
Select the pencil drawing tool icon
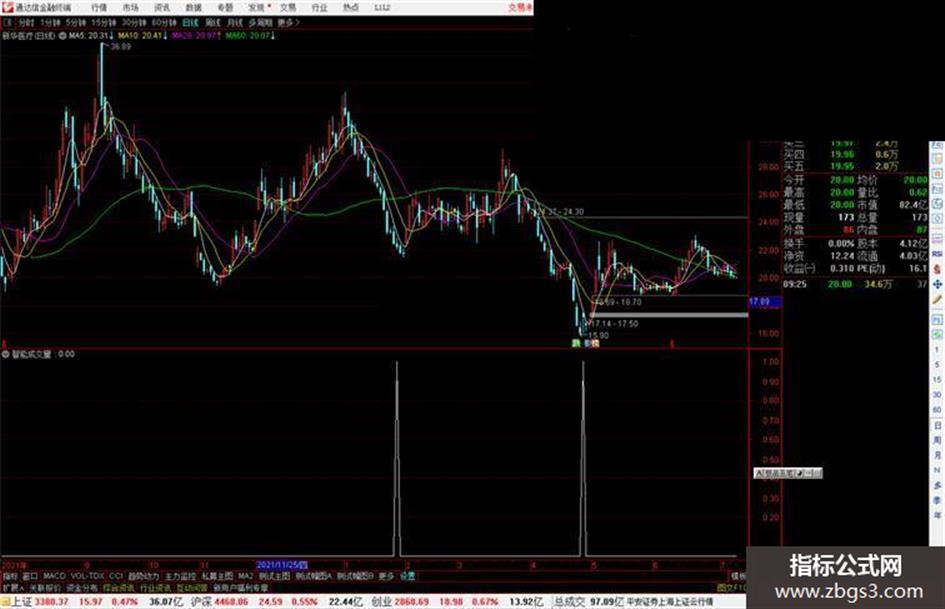coord(937,300)
